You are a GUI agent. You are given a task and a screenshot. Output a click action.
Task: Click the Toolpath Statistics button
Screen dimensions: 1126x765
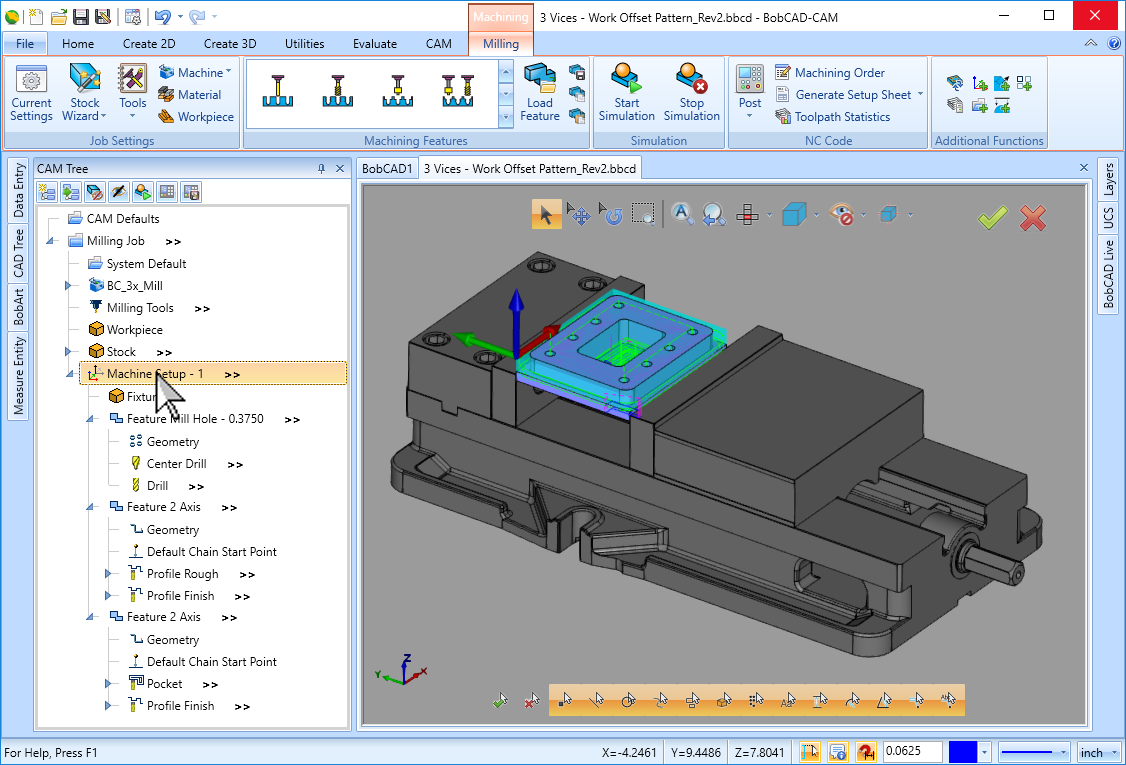click(841, 117)
